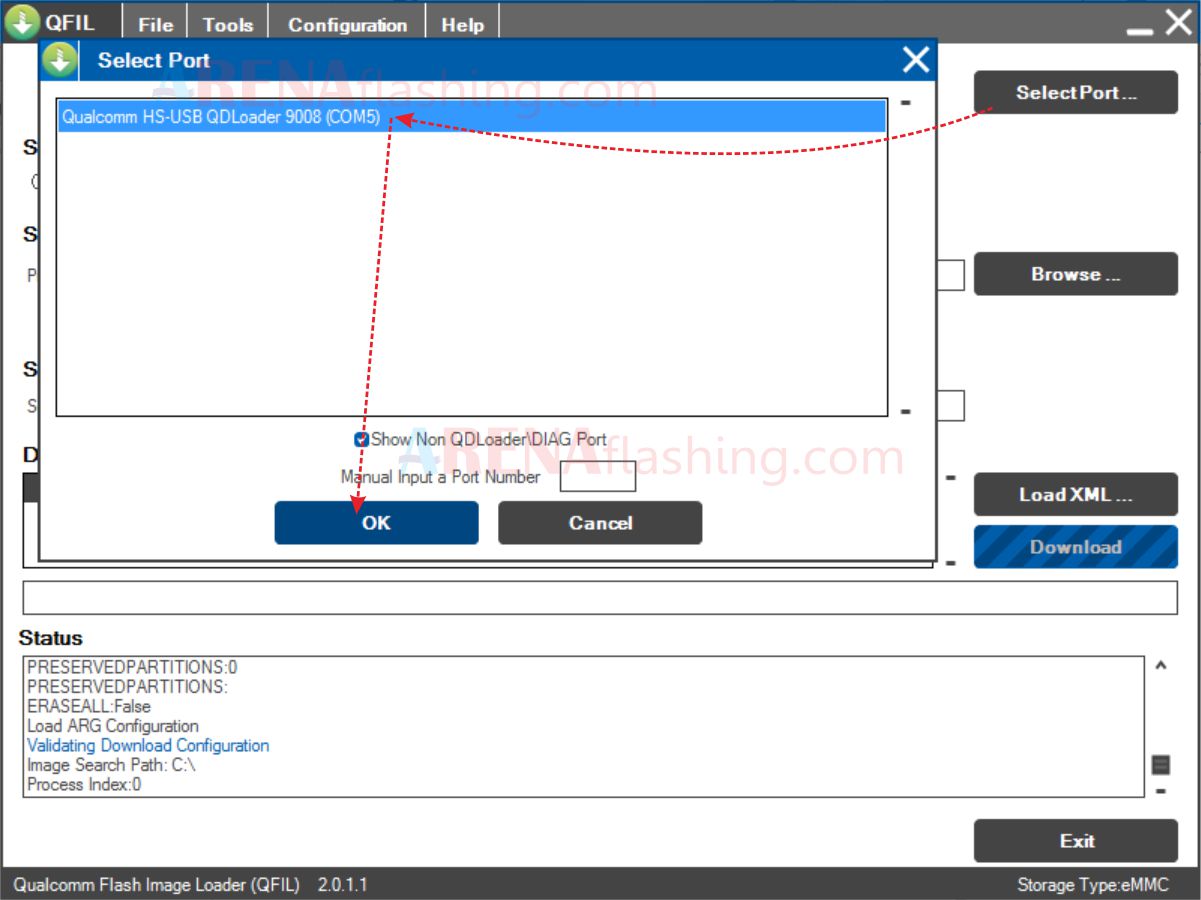
Task: Focus the Manual Input a Port Number field
Action: click(597, 477)
